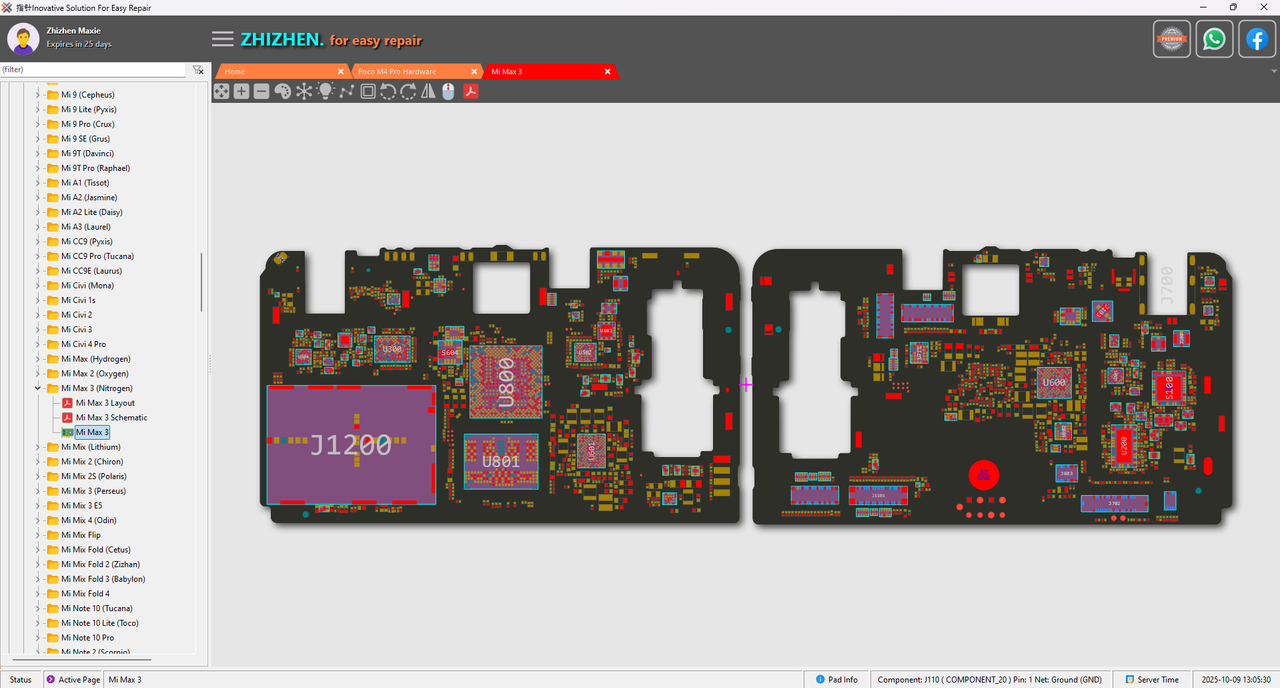The image size is (1280, 688).
Task: Click the U600 chip on right board
Action: pyautogui.click(x=1054, y=382)
